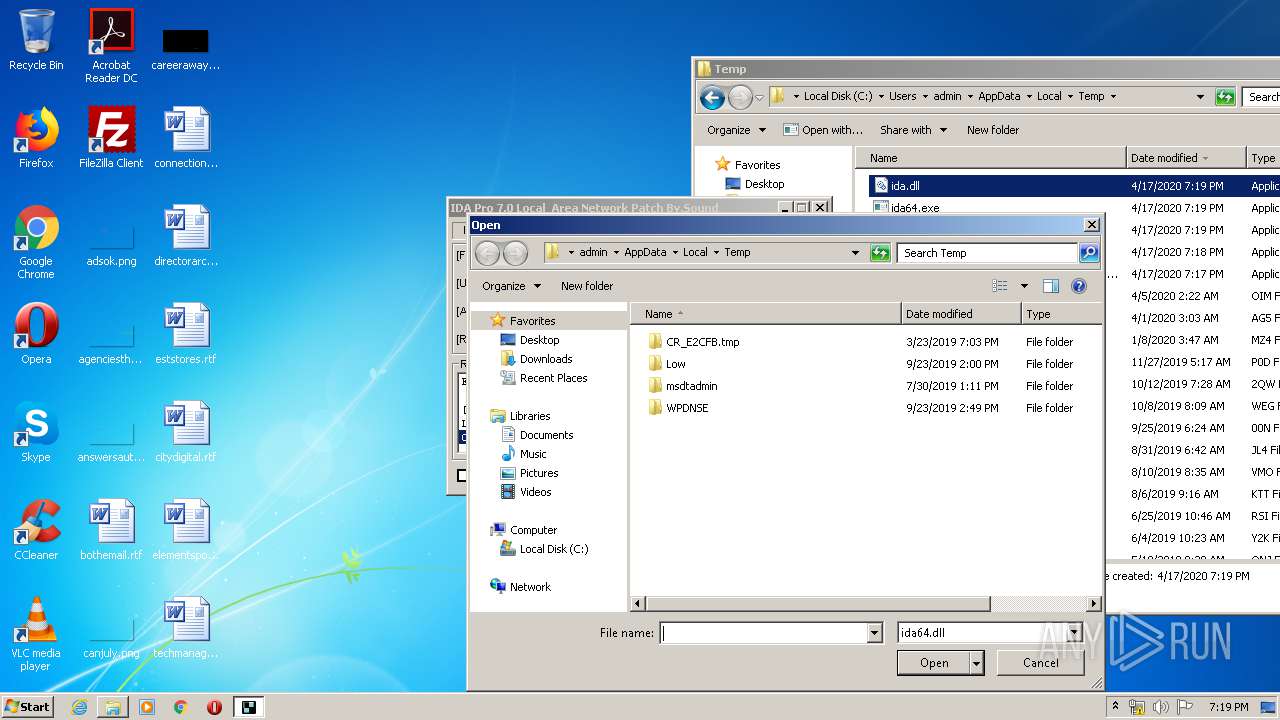Image resolution: width=1280 pixels, height=720 pixels.
Task: Click the Open button in the dialog
Action: point(934,663)
